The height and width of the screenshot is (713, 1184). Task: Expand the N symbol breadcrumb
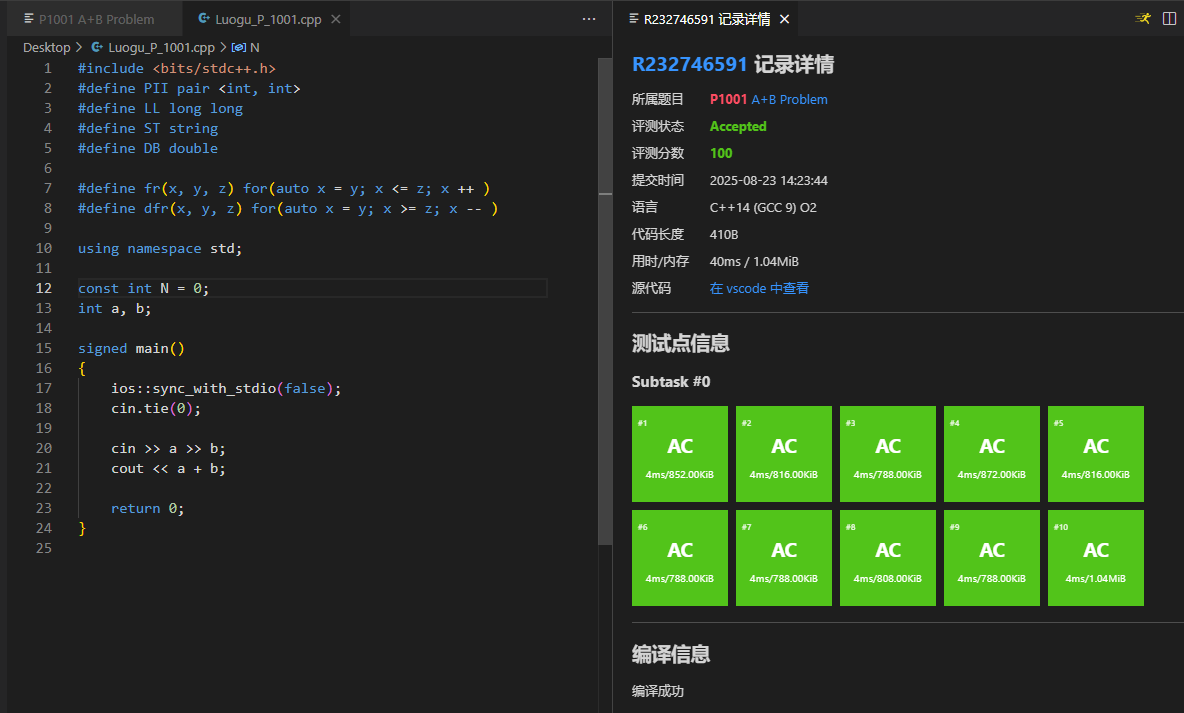coord(255,47)
